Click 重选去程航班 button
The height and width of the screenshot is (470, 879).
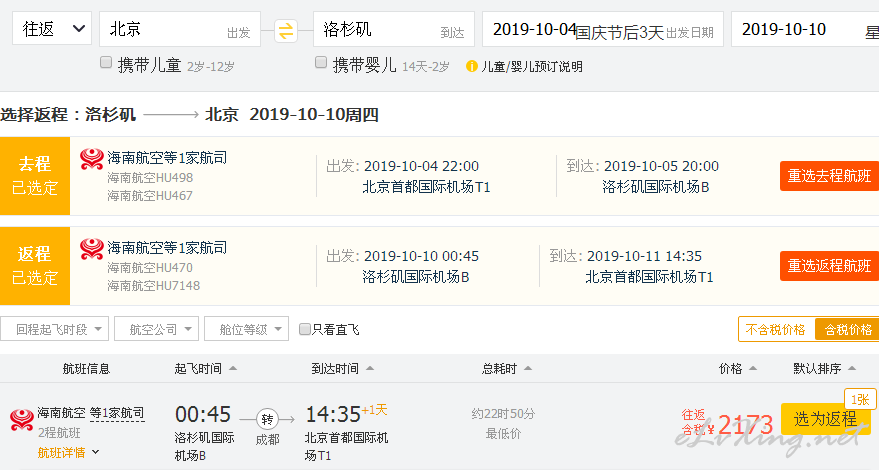tap(829, 176)
